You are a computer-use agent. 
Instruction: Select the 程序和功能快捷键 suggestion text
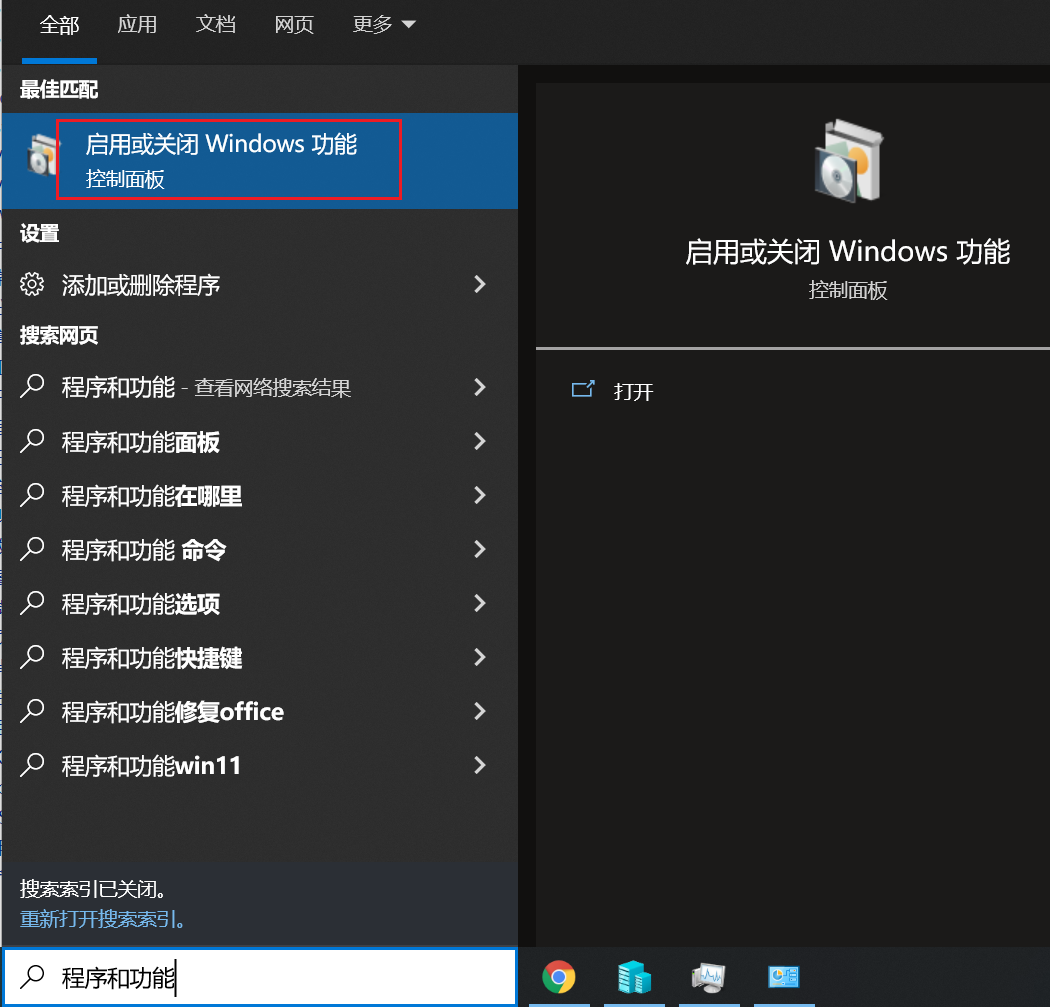coord(152,658)
